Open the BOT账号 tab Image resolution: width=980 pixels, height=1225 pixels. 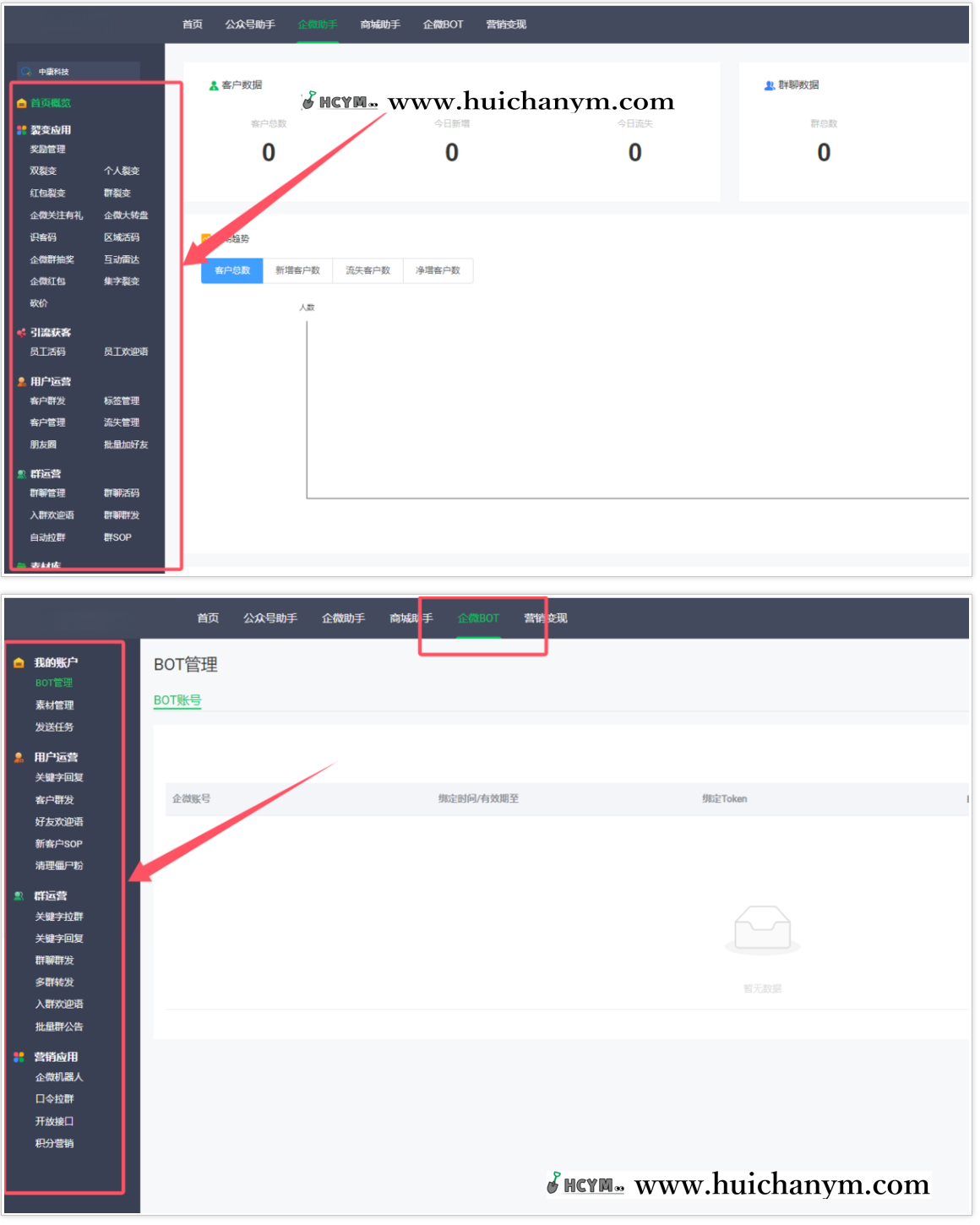[x=177, y=700]
